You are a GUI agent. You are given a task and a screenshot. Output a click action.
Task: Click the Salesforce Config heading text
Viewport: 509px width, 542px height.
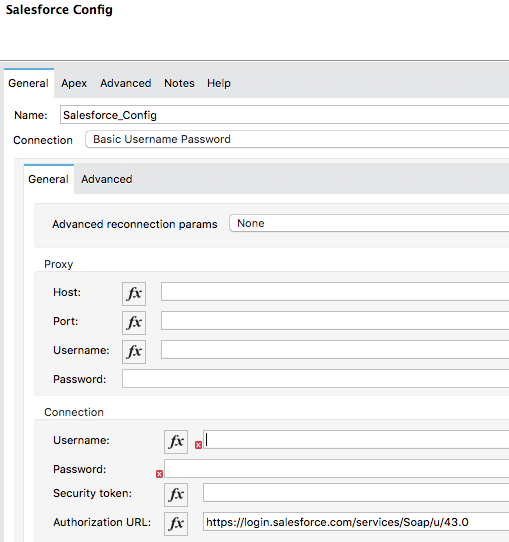pos(59,10)
